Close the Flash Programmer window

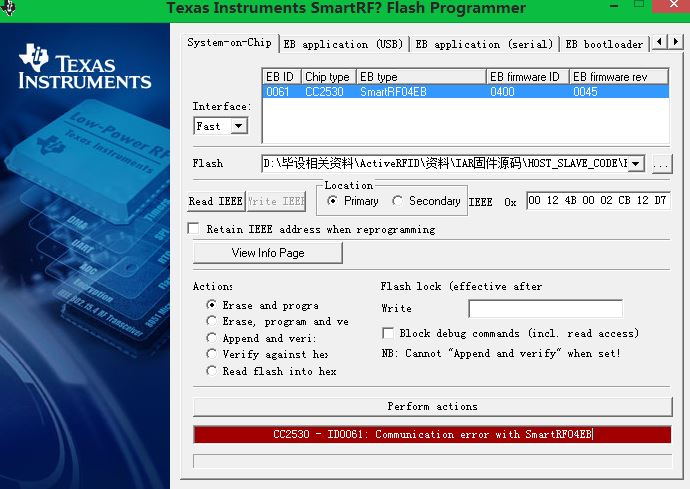pyautogui.click(x=674, y=4)
